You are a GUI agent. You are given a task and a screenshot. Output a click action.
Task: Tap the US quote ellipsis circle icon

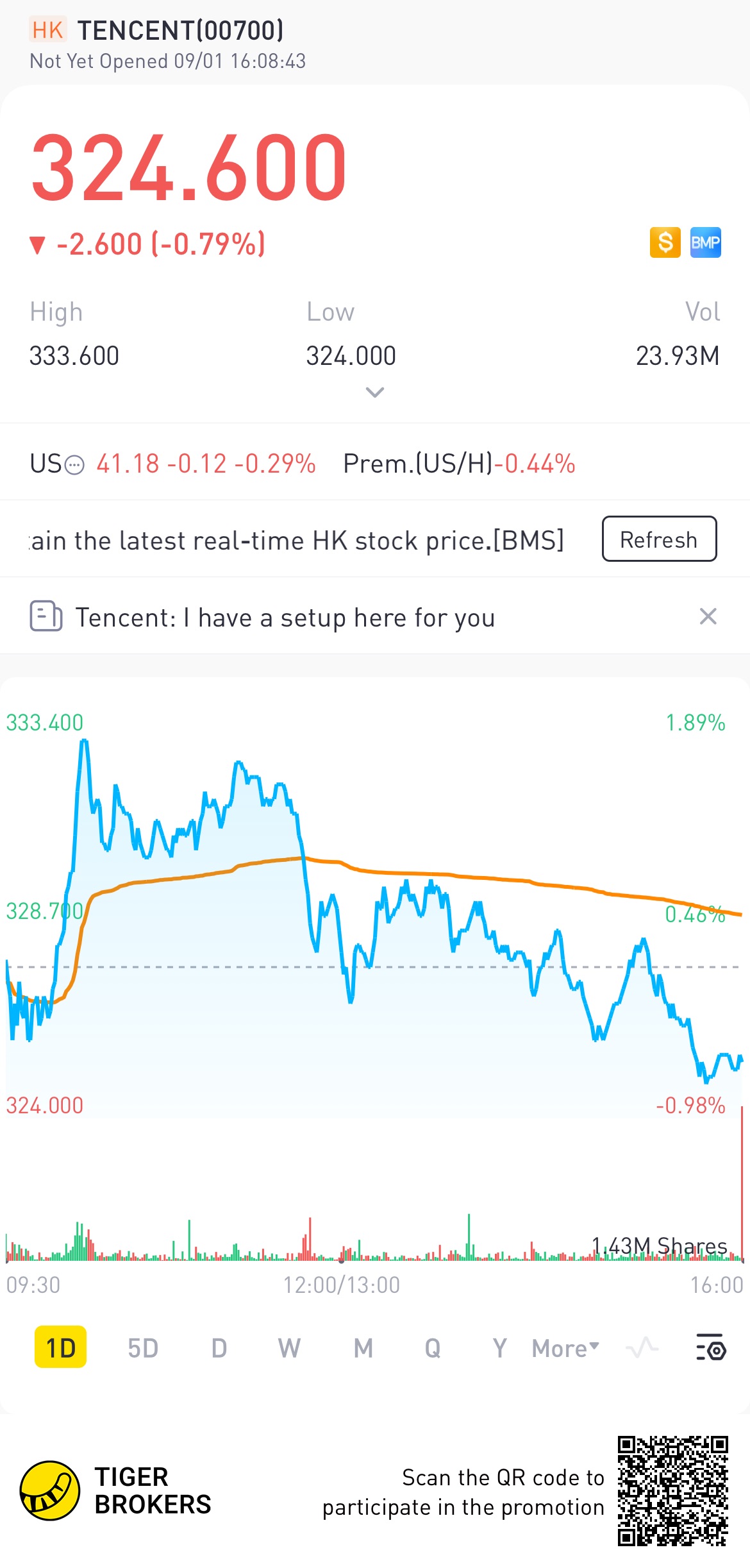(x=75, y=464)
